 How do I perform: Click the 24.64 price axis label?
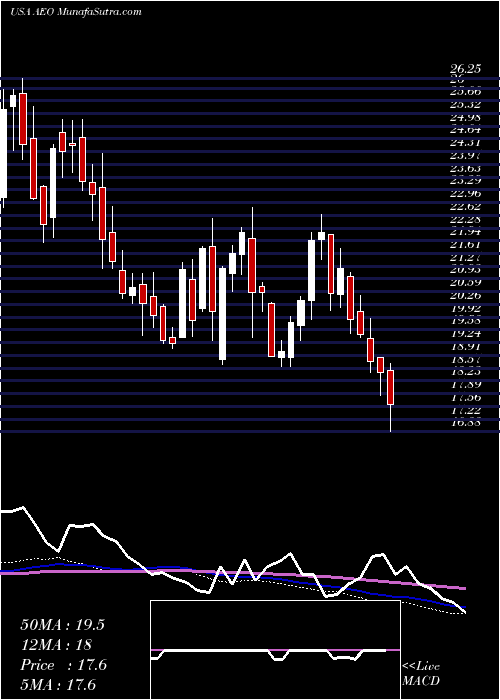click(x=465, y=130)
